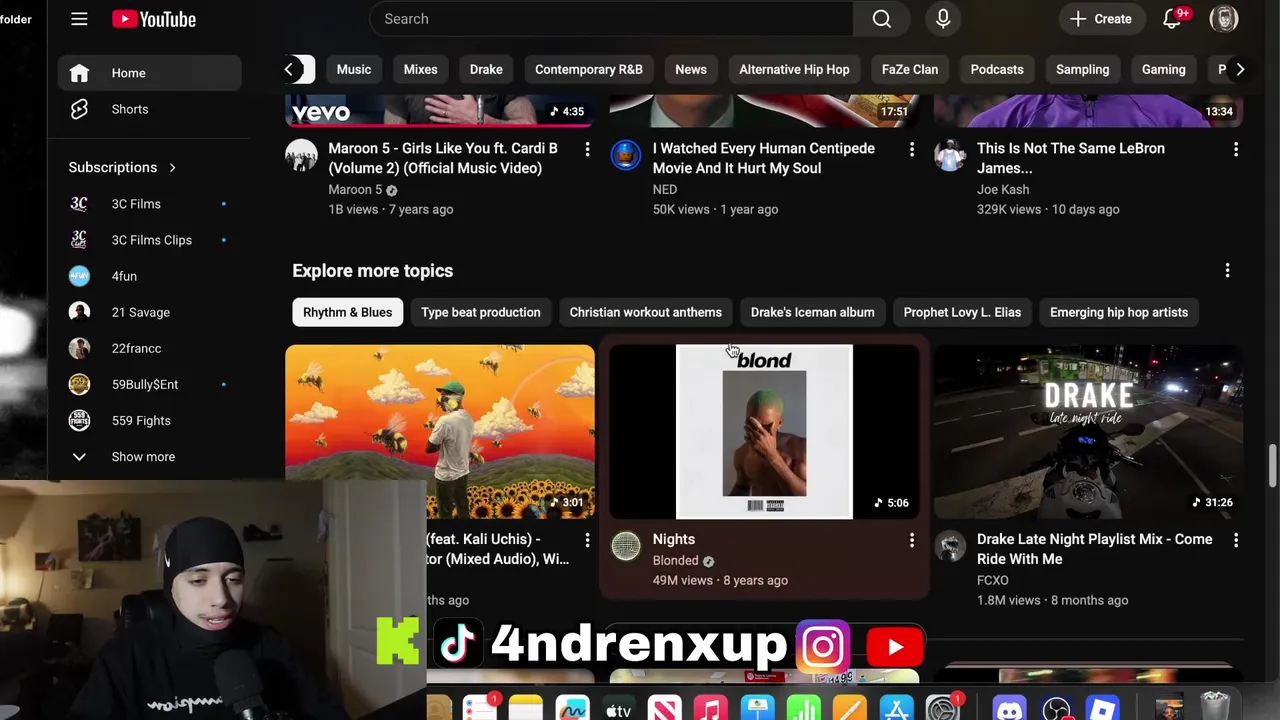Open the 559 Fights channel
1280x720 pixels.
tap(149, 420)
